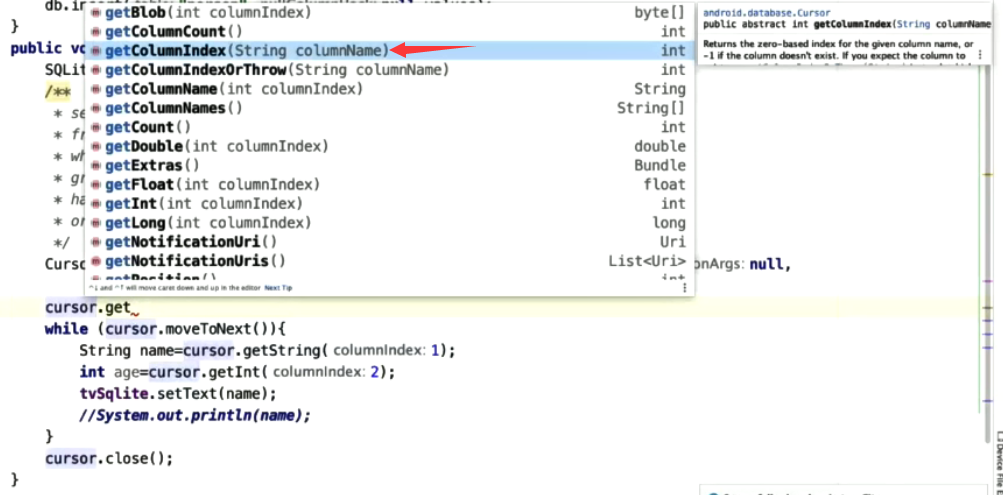
Task: Choose getNotificationUris() completion entry
Action: click(x=389, y=262)
